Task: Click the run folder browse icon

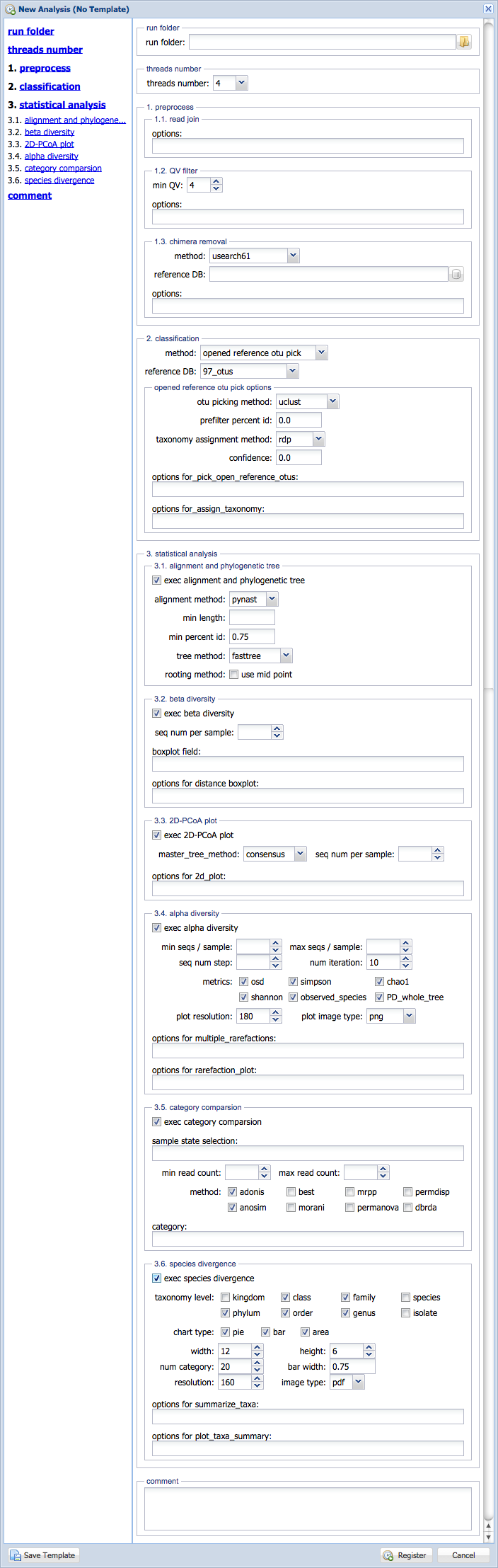Action: pyautogui.click(x=464, y=42)
